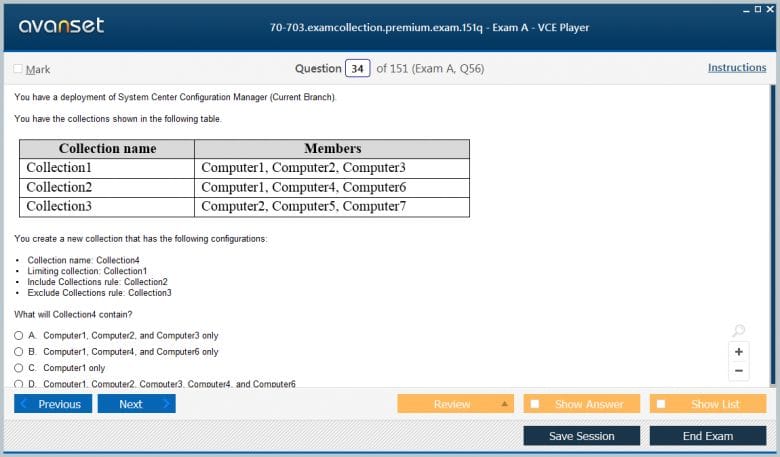The image size is (780, 457).
Task: Go to the Next question
Action: click(x=137, y=404)
